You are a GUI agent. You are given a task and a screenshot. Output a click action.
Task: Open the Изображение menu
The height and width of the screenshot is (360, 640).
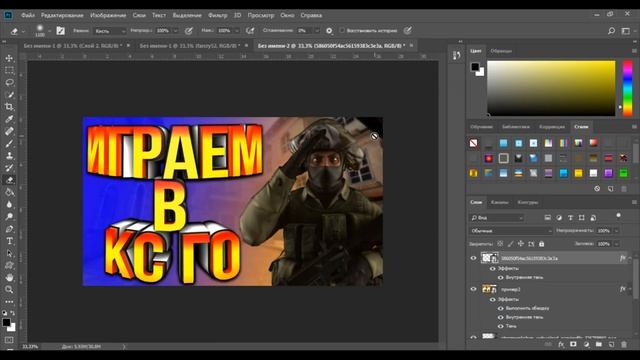(x=108, y=15)
